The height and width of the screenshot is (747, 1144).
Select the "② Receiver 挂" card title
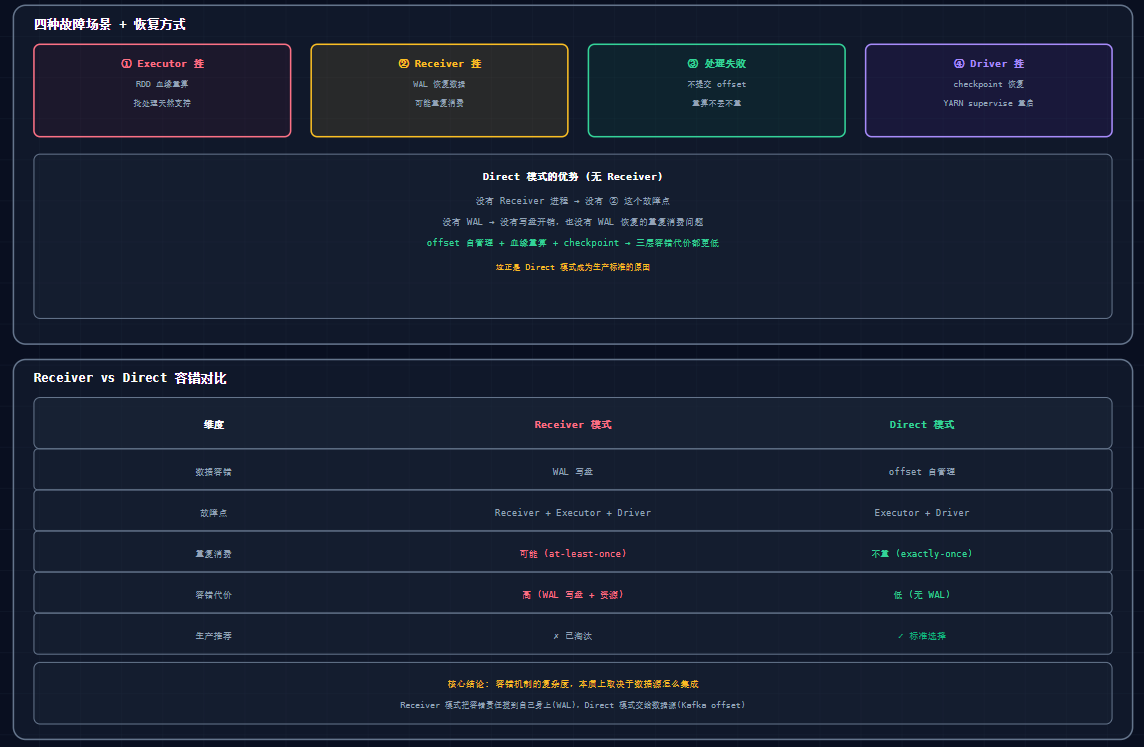(x=439, y=63)
